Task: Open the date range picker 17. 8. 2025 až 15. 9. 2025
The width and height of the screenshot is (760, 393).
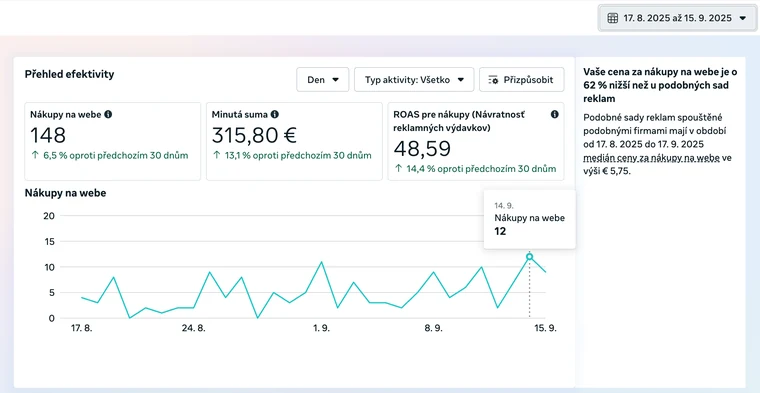Action: tap(677, 18)
